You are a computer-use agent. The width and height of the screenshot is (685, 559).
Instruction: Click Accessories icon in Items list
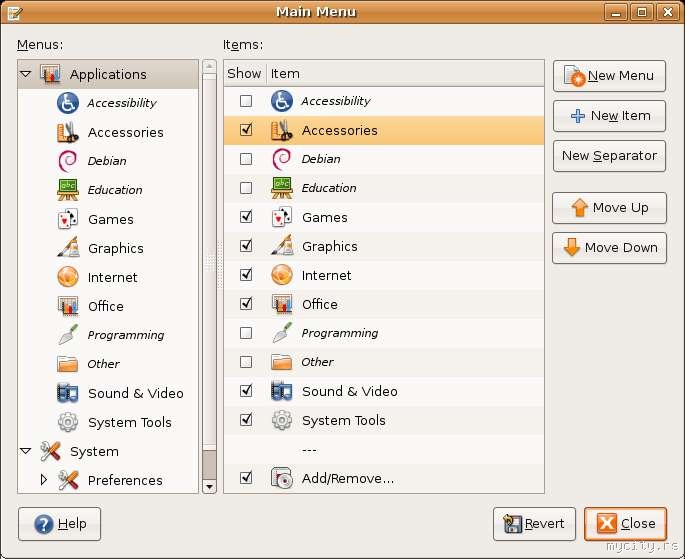coord(282,130)
